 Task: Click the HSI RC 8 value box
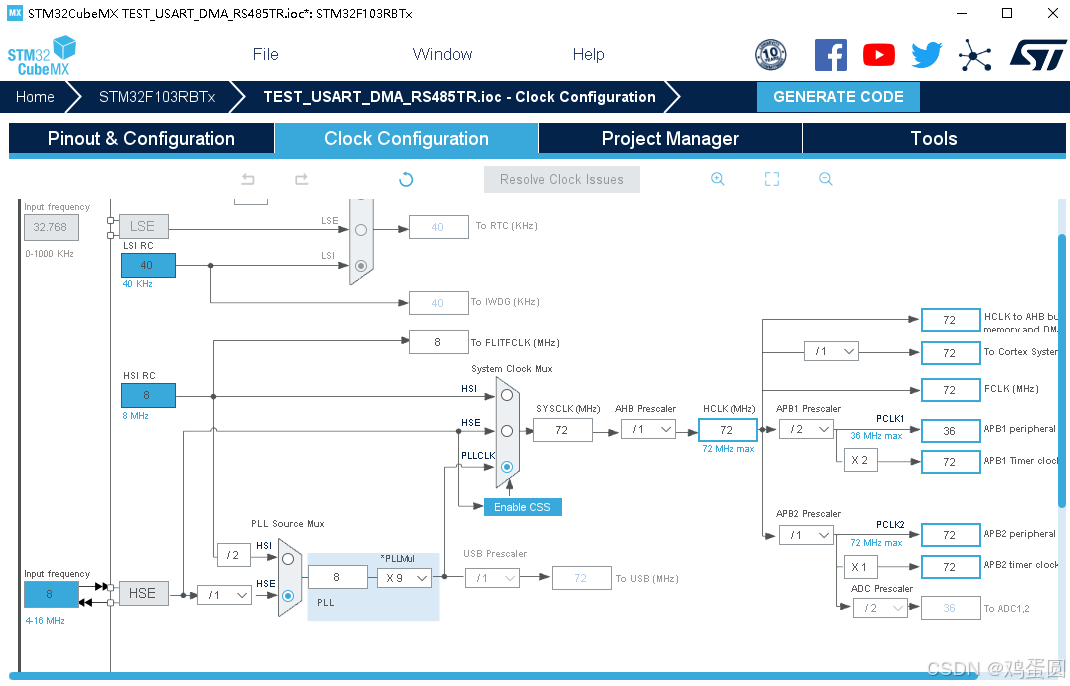(x=148, y=395)
